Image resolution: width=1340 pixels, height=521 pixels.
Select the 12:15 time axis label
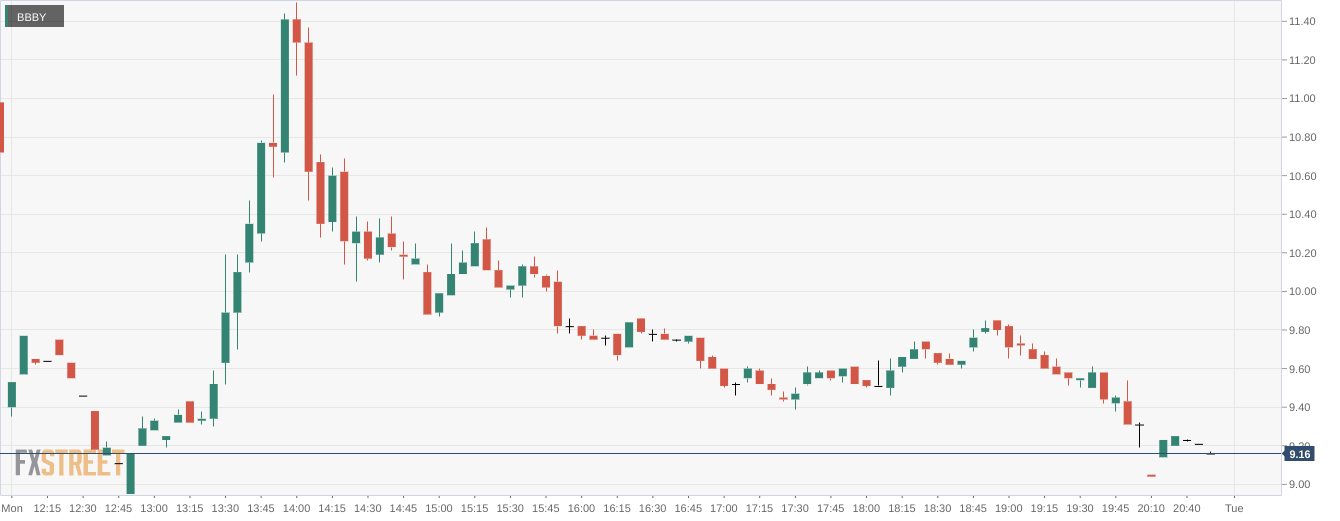tap(47, 508)
